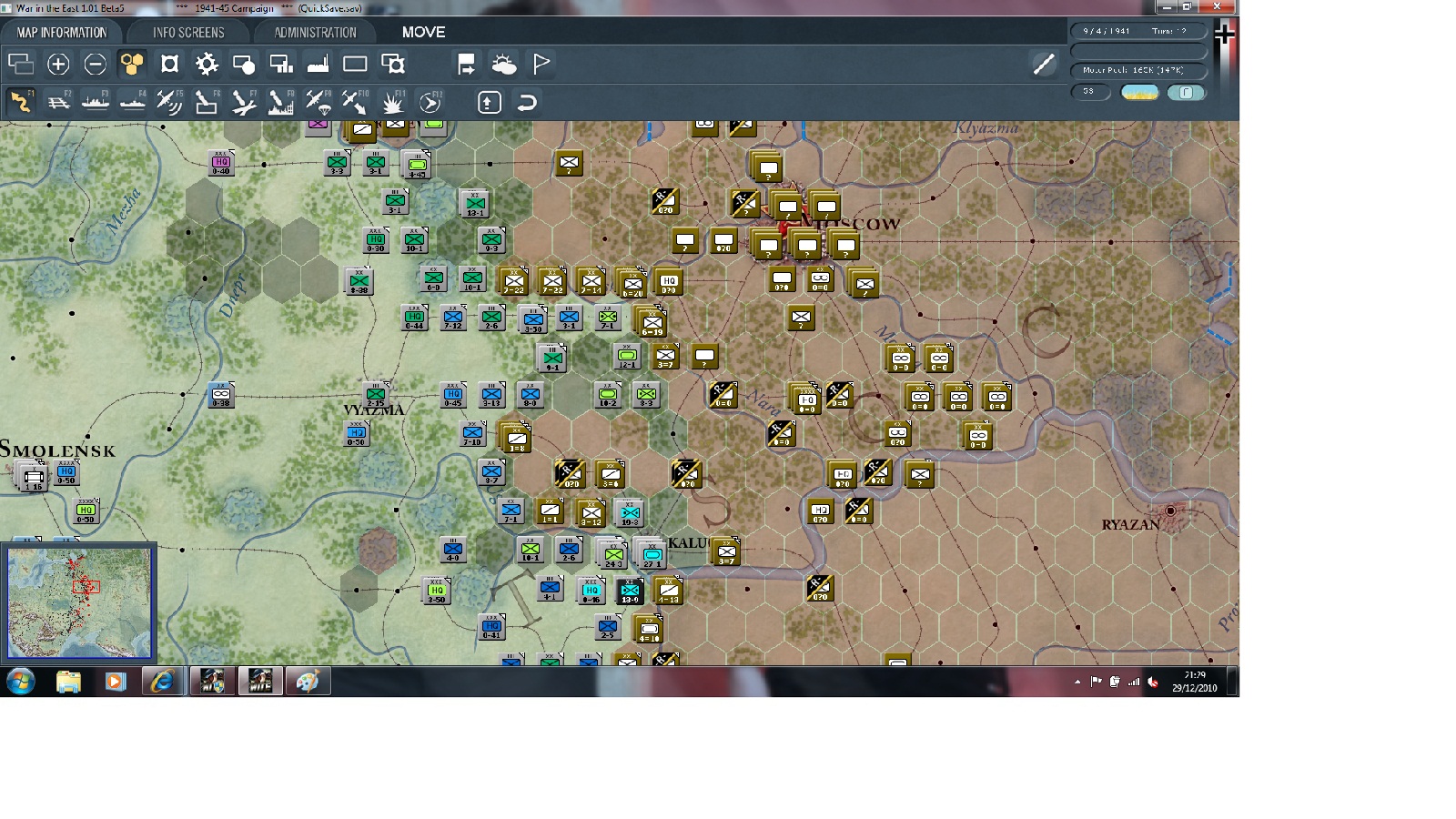Image resolution: width=1456 pixels, height=819 pixels.
Task: Click the flag with arrow icon
Action: (x=466, y=64)
